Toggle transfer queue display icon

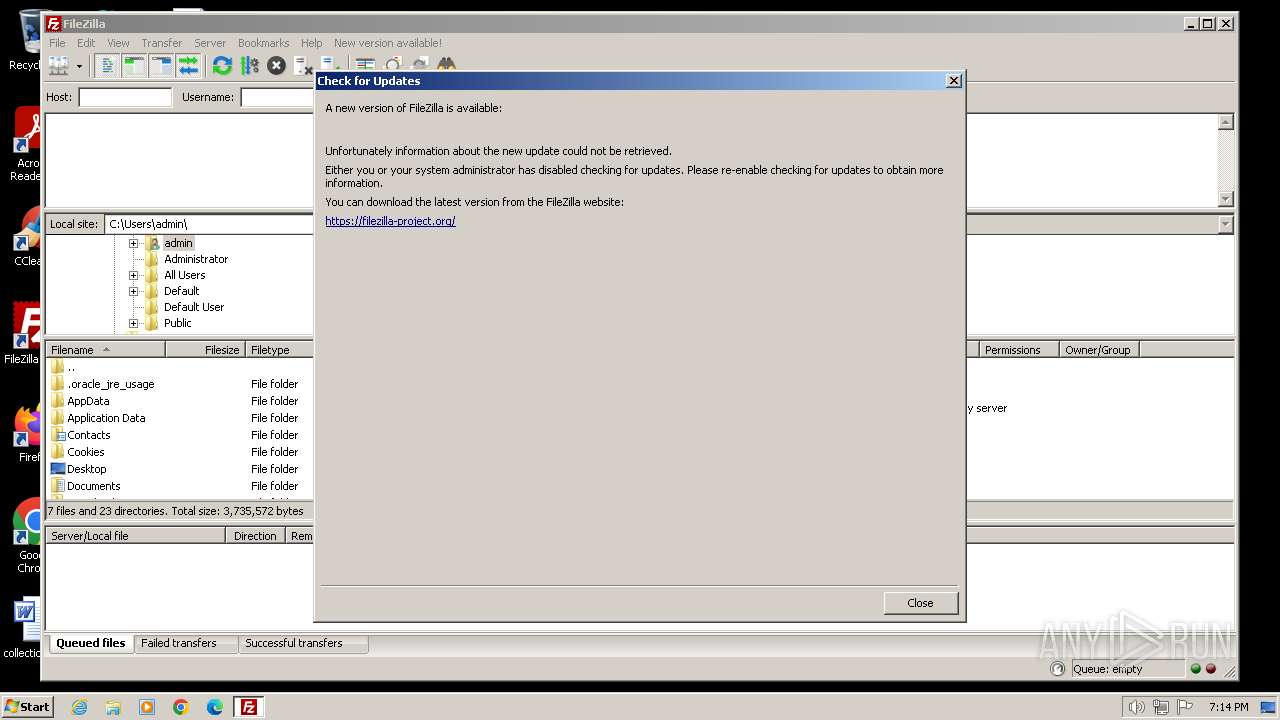click(x=188, y=66)
